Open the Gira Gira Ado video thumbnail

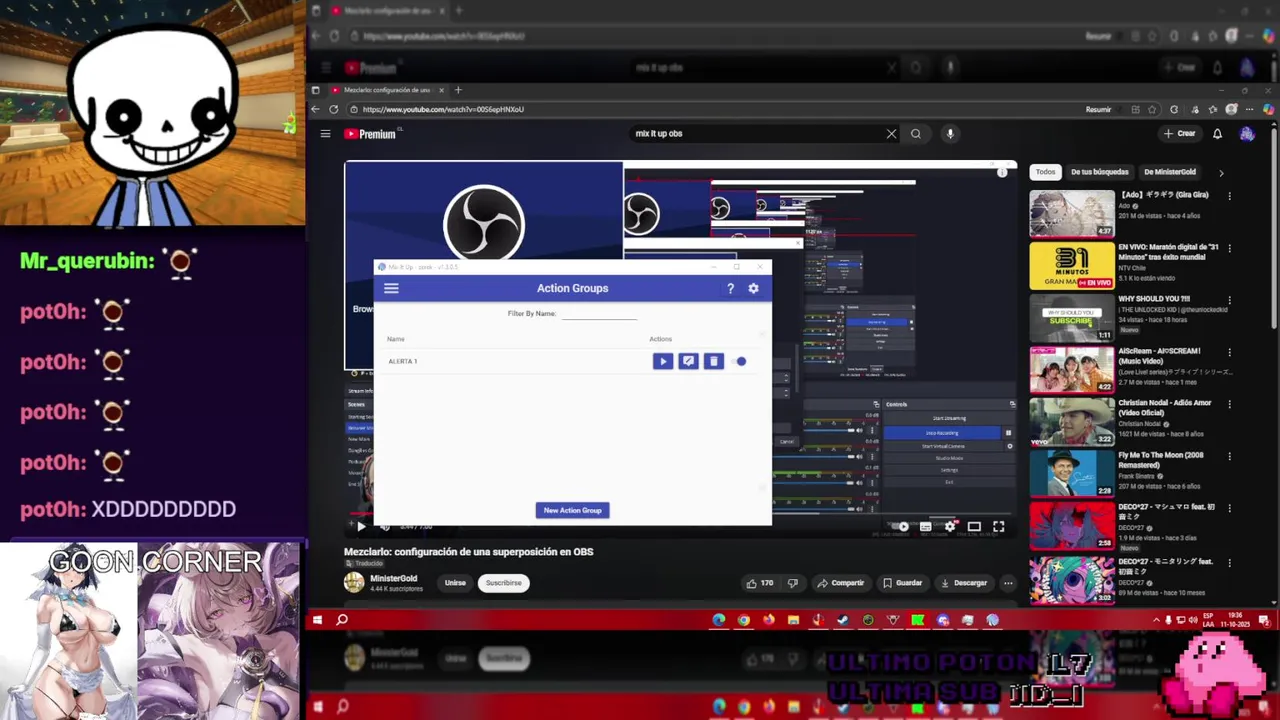coord(1072,213)
